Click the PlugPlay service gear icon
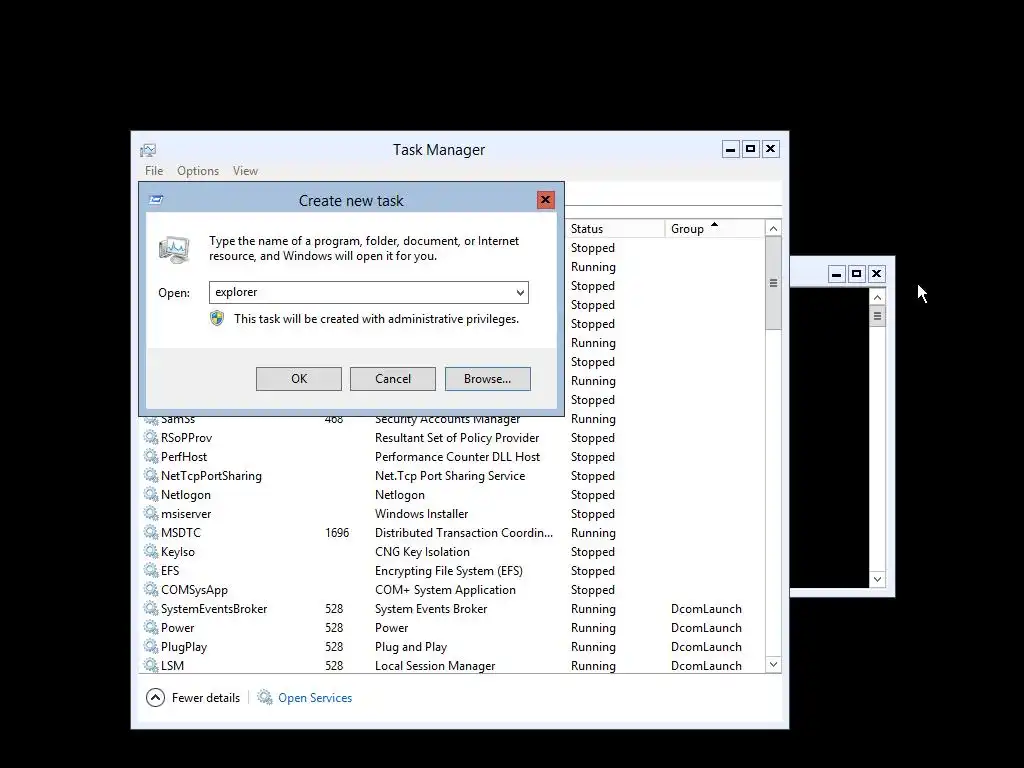 click(151, 646)
